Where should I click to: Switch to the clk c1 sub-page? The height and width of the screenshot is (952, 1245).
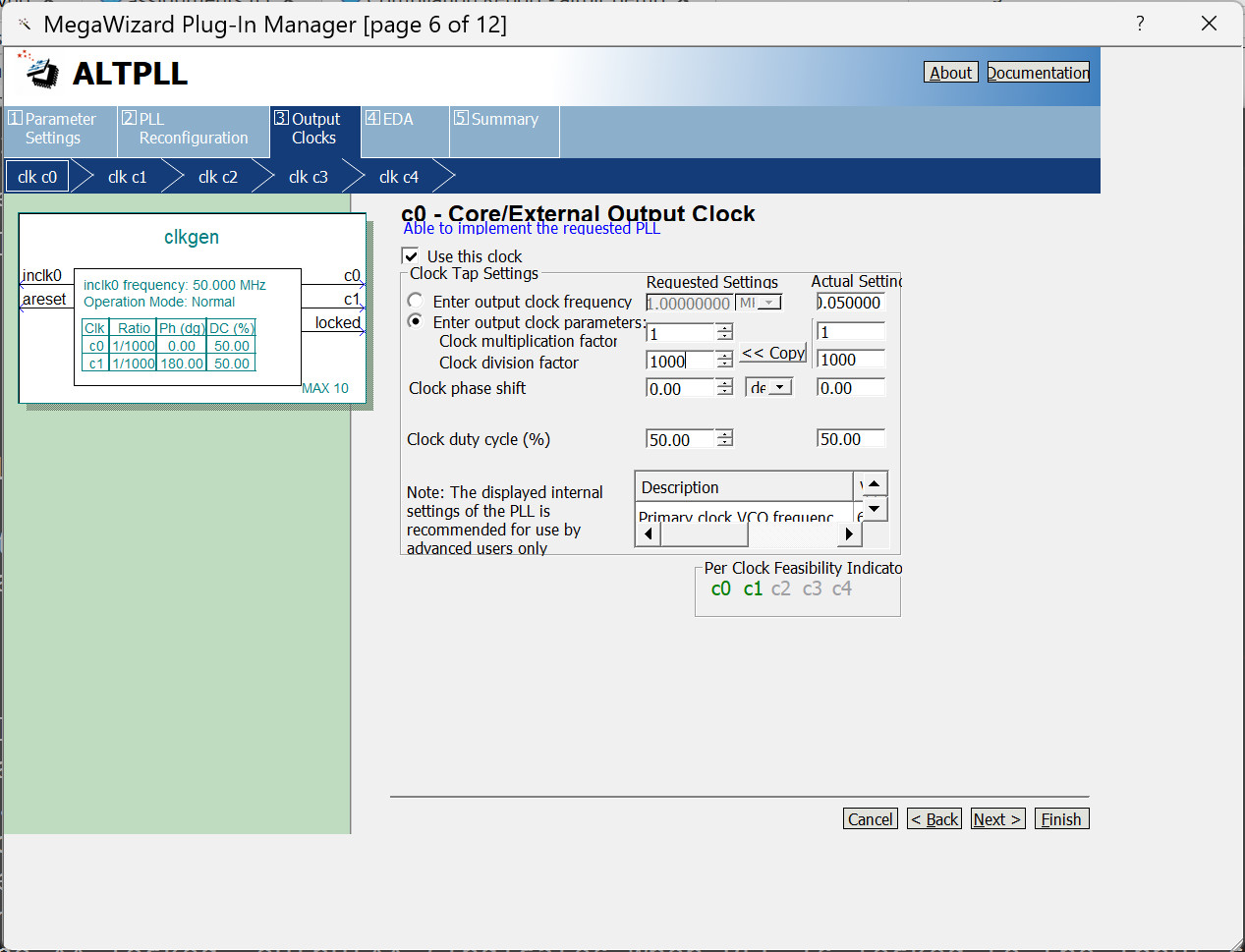[127, 177]
